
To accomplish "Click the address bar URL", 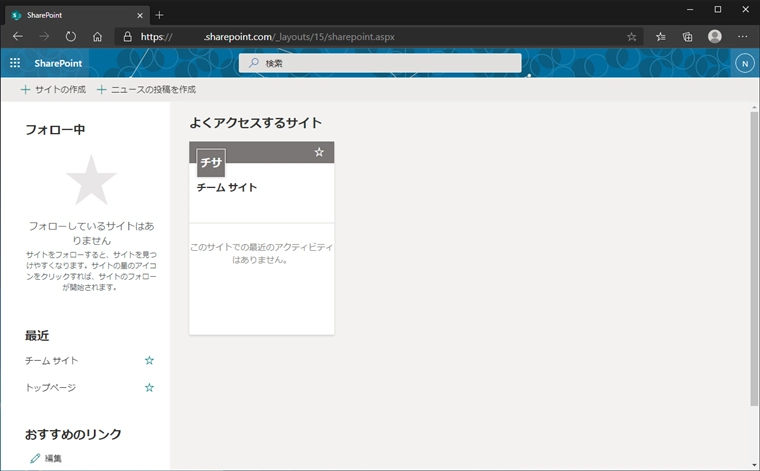I will (268, 37).
